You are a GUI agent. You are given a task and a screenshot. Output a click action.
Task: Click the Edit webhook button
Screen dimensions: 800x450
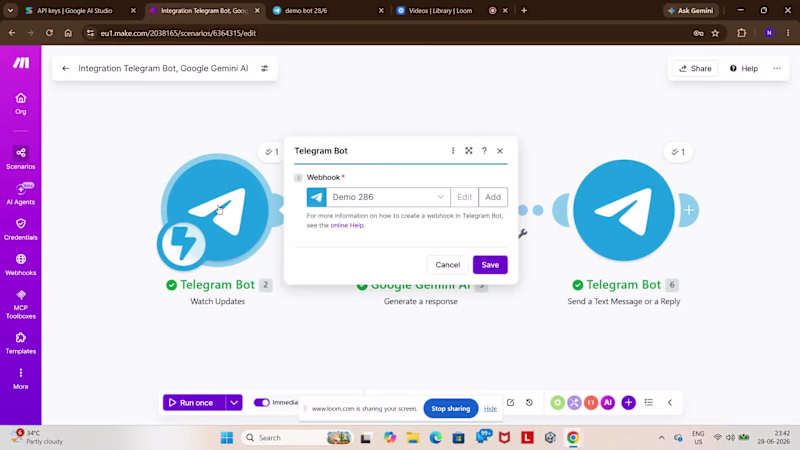point(464,197)
